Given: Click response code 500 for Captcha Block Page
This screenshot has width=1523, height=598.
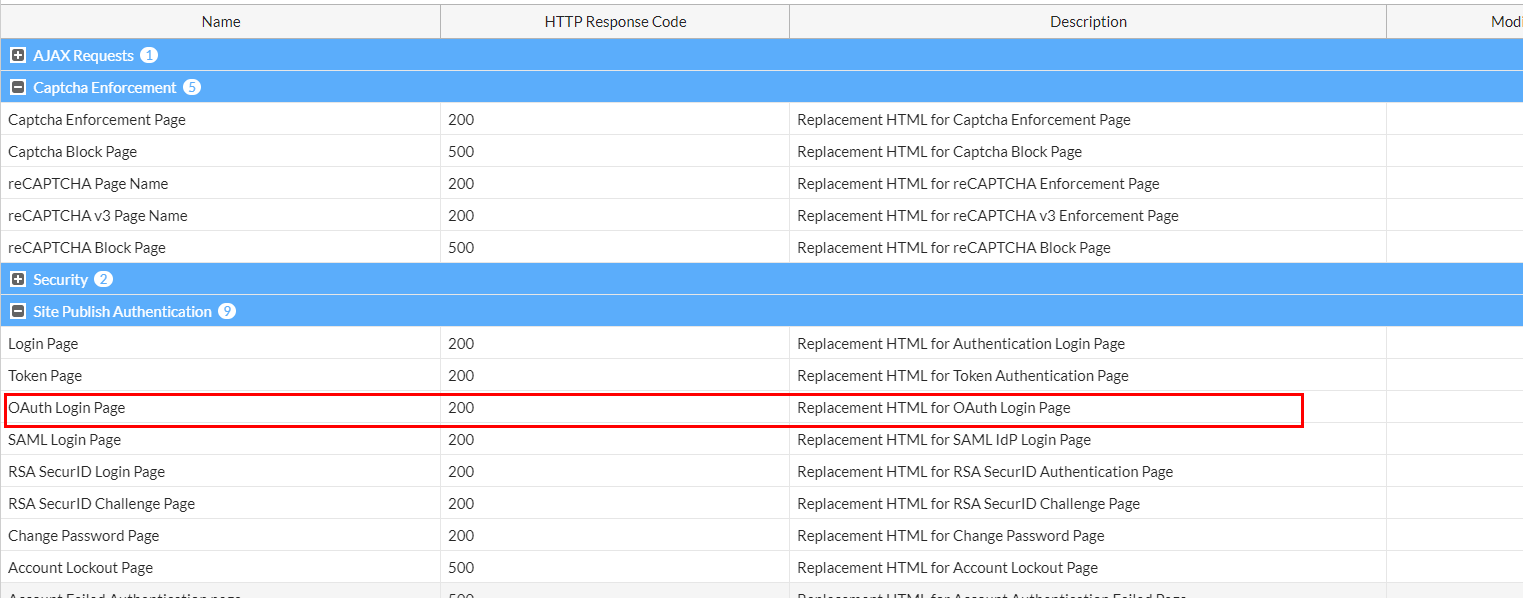Looking at the screenshot, I should (x=461, y=152).
